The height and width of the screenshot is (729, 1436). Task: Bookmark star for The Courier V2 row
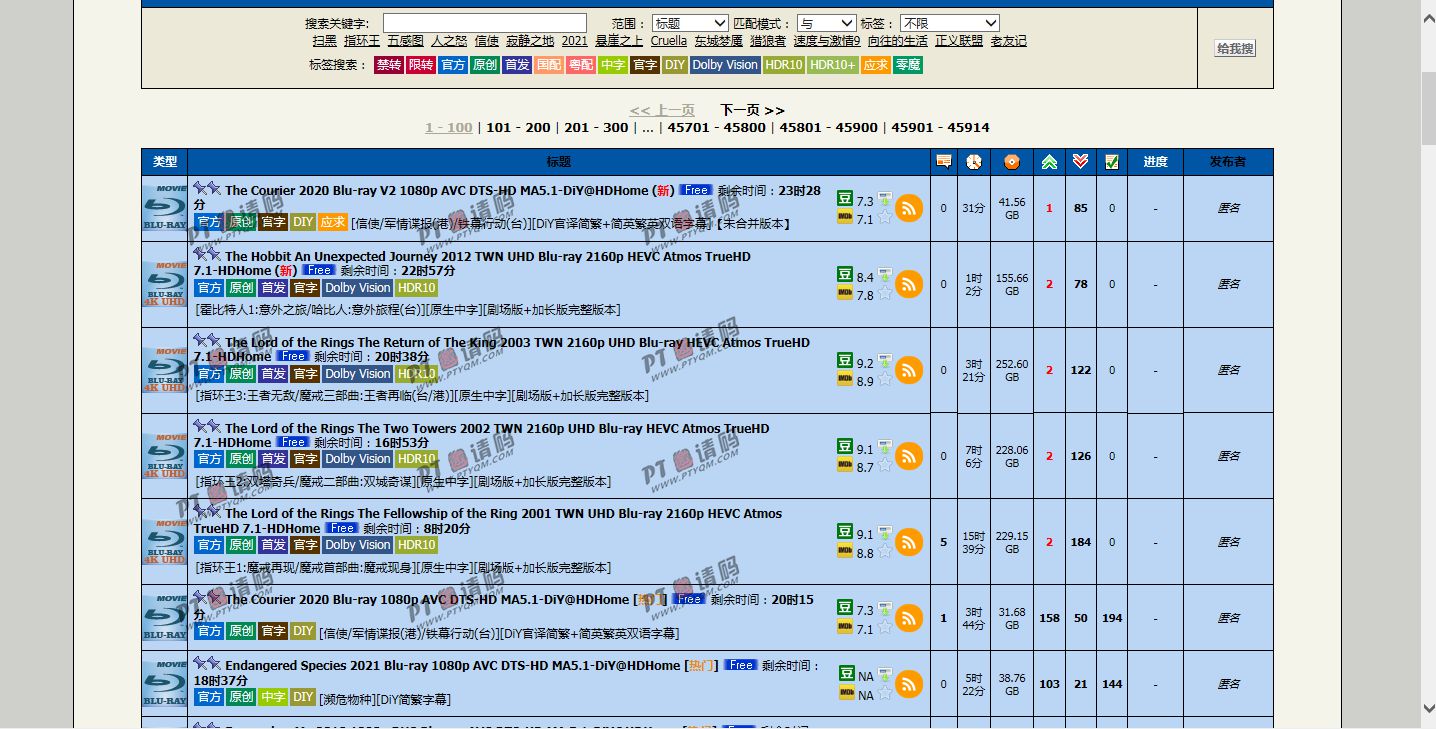click(884, 217)
